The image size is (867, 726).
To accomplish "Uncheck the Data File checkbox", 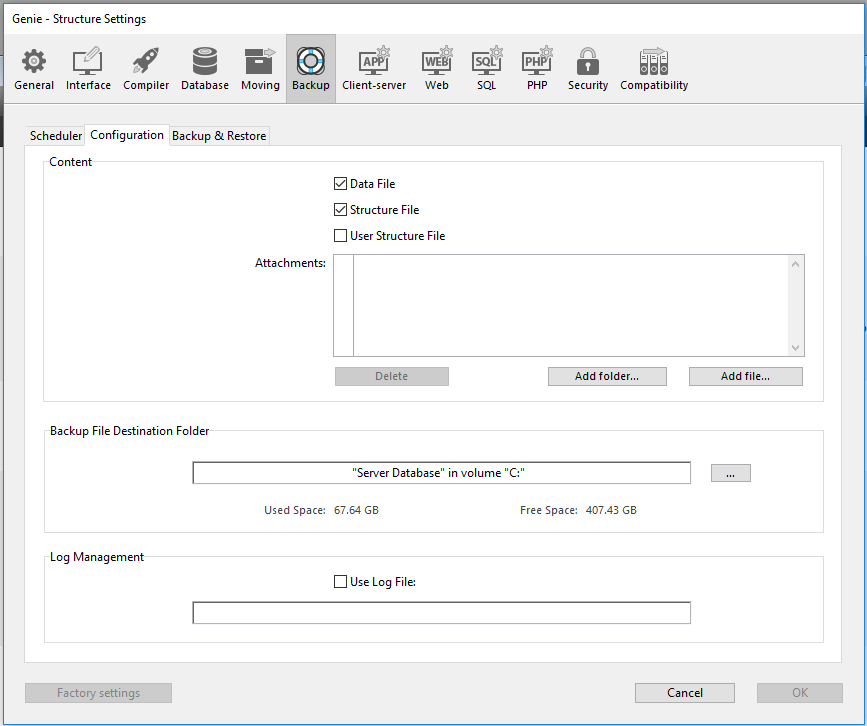I will 341,183.
